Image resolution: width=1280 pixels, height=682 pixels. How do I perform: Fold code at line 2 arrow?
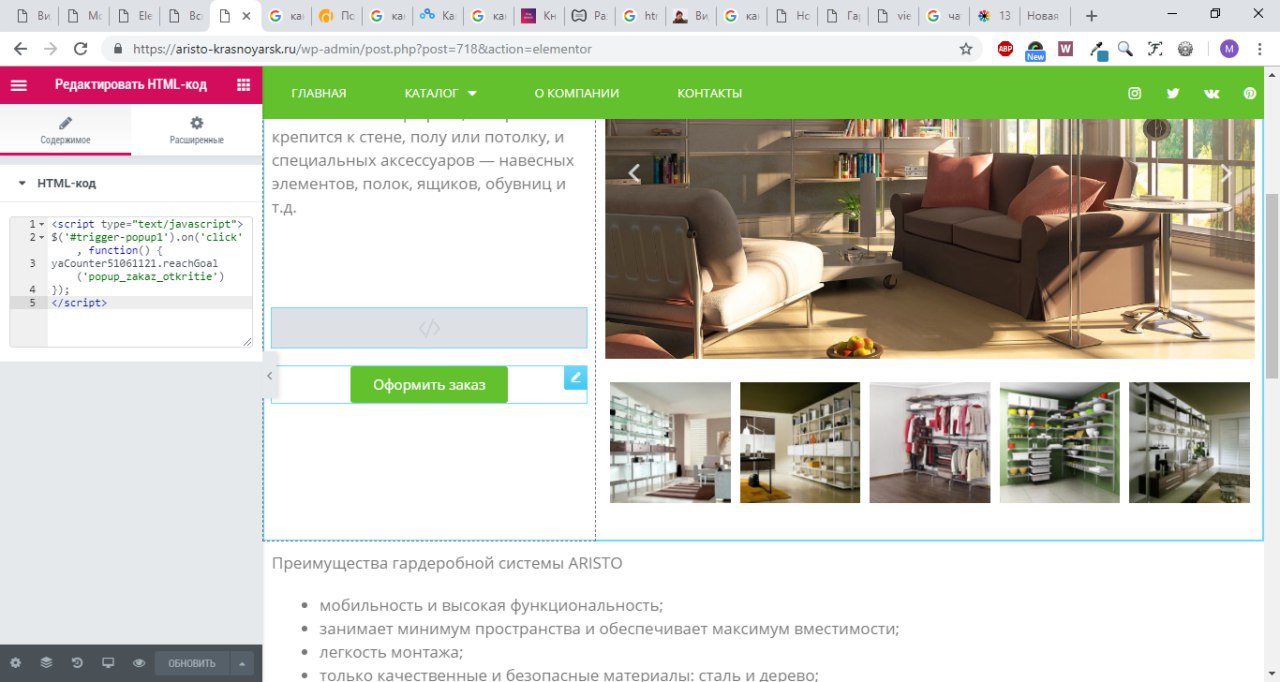pos(42,238)
